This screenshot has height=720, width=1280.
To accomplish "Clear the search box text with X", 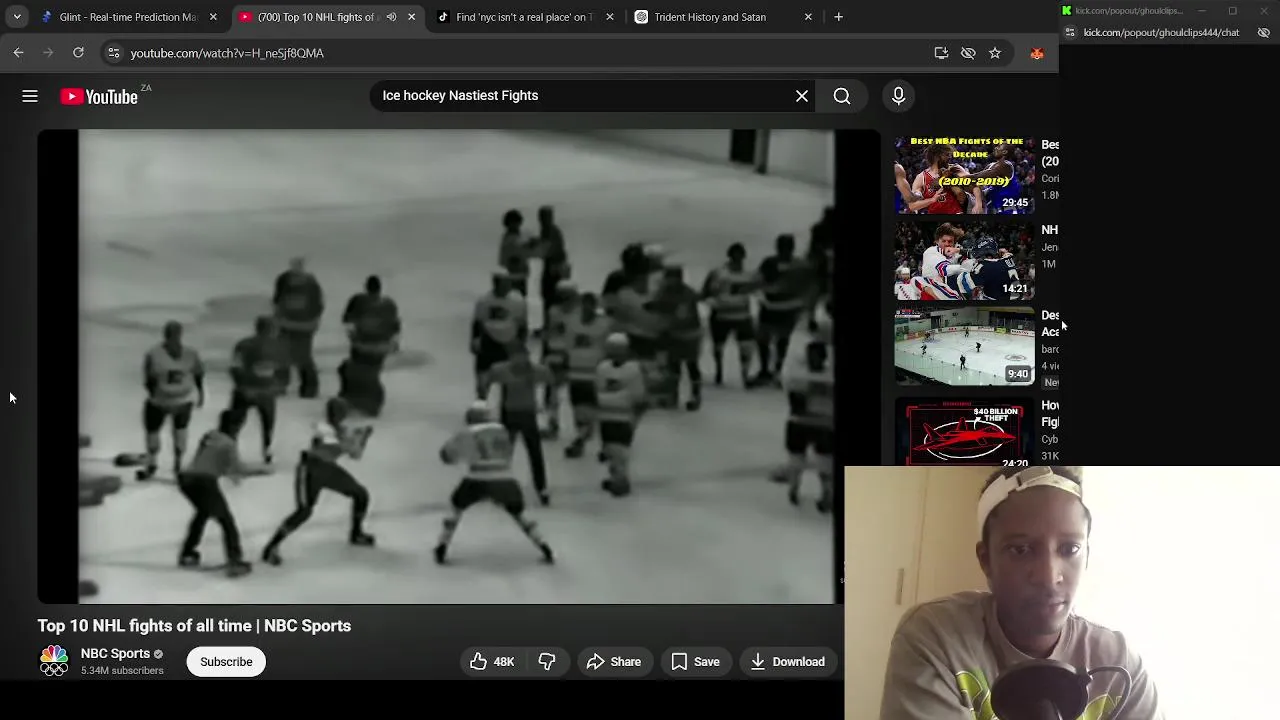I will pyautogui.click(x=802, y=96).
